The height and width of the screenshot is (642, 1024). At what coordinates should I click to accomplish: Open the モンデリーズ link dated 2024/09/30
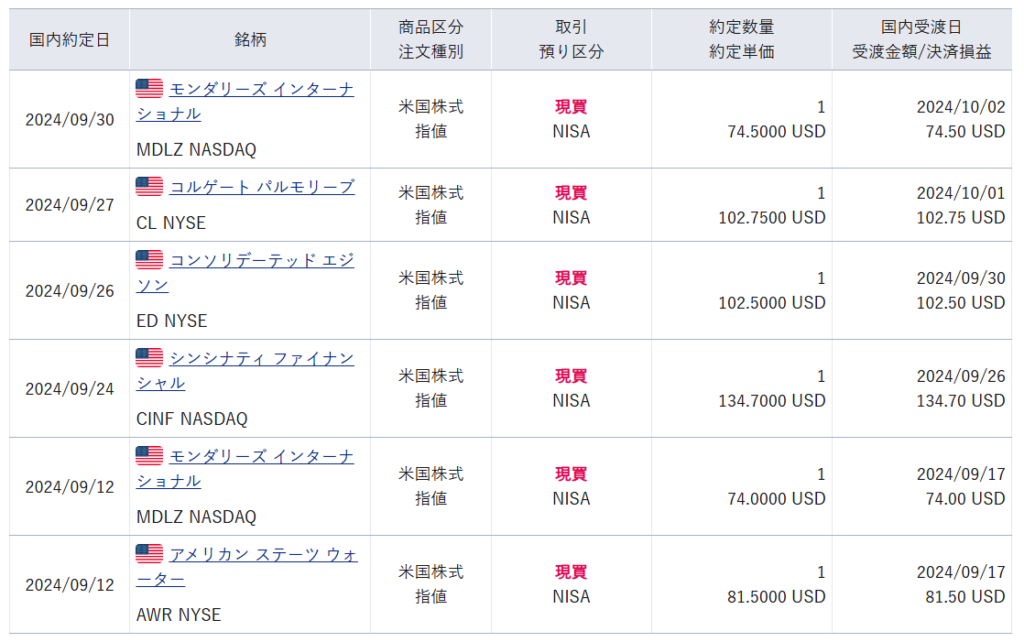tap(261, 89)
